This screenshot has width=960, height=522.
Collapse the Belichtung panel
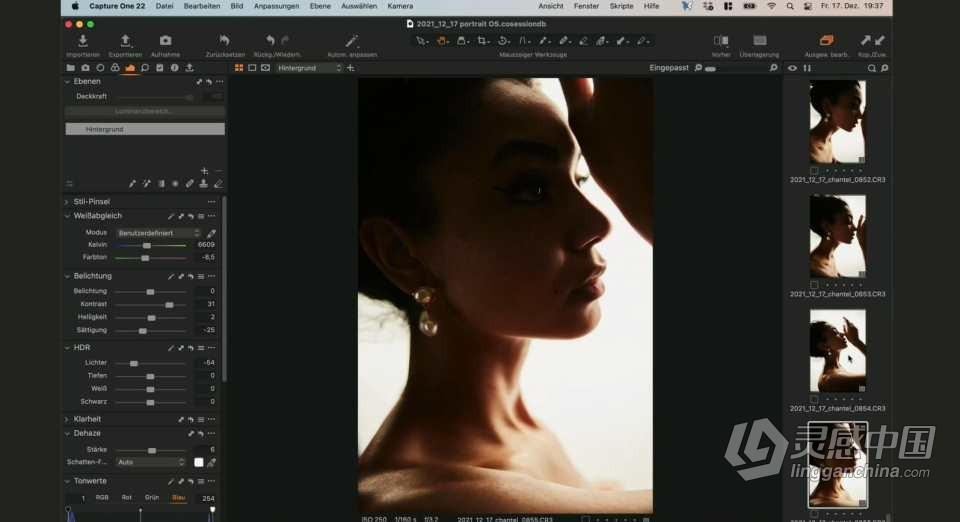(x=67, y=276)
